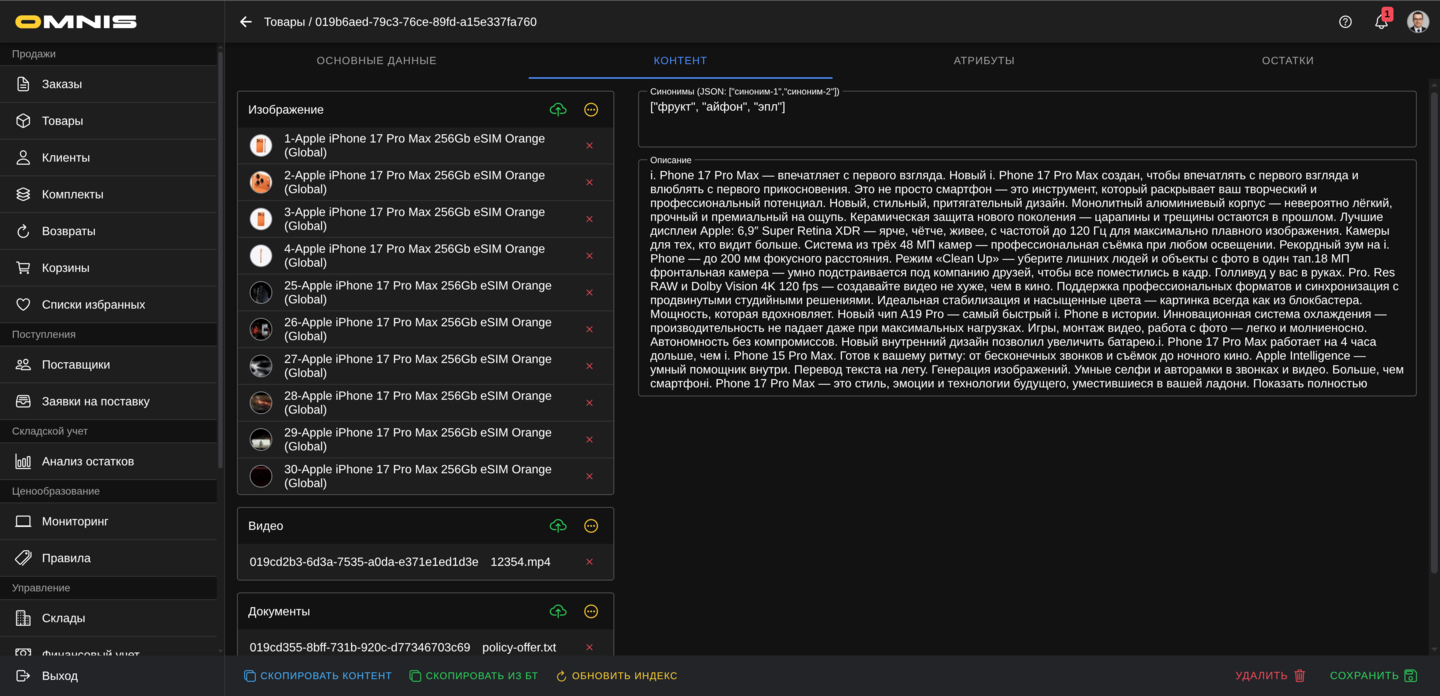Upload a file in the Видео panel
This screenshot has height=696, width=1440.
558,526
